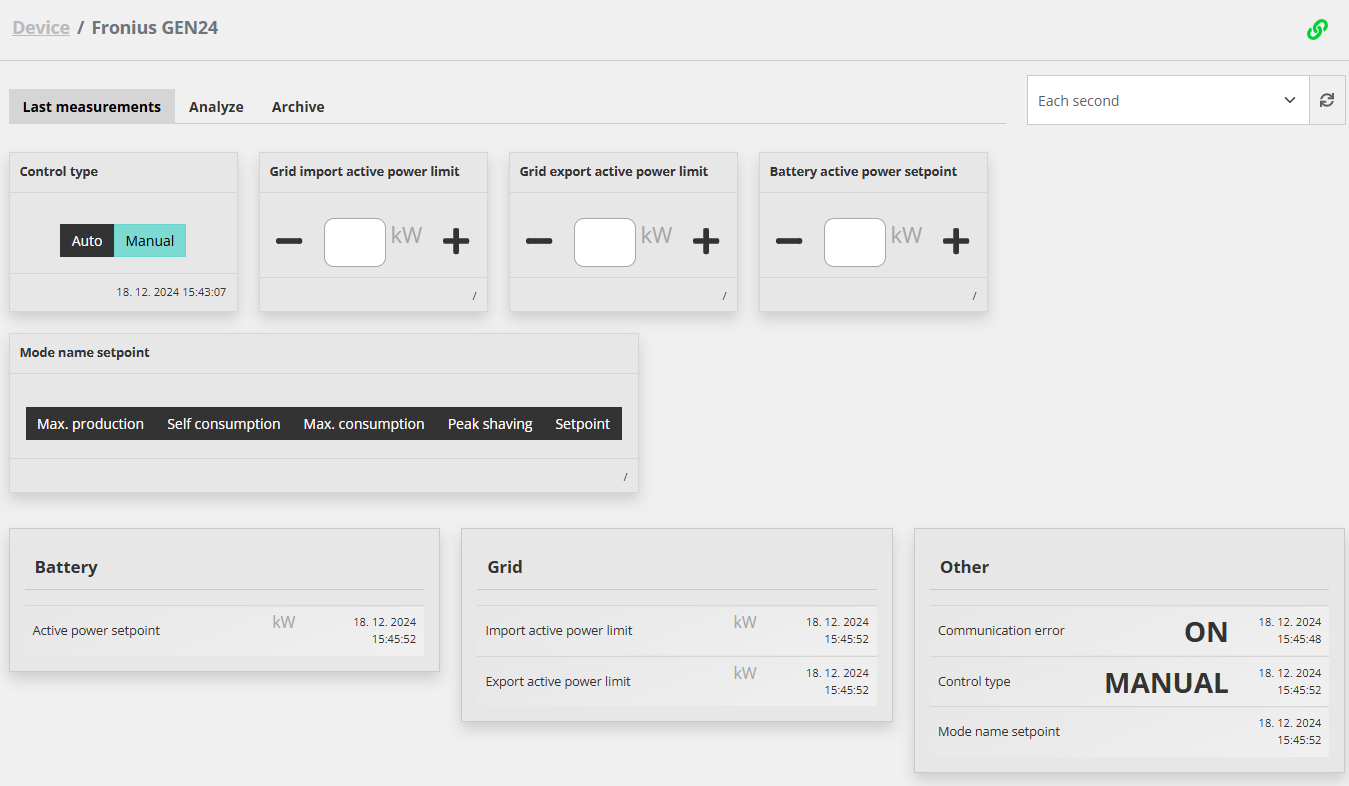Increase Grid export active power limit
Viewport: 1349px width, 786px height.
pos(706,241)
